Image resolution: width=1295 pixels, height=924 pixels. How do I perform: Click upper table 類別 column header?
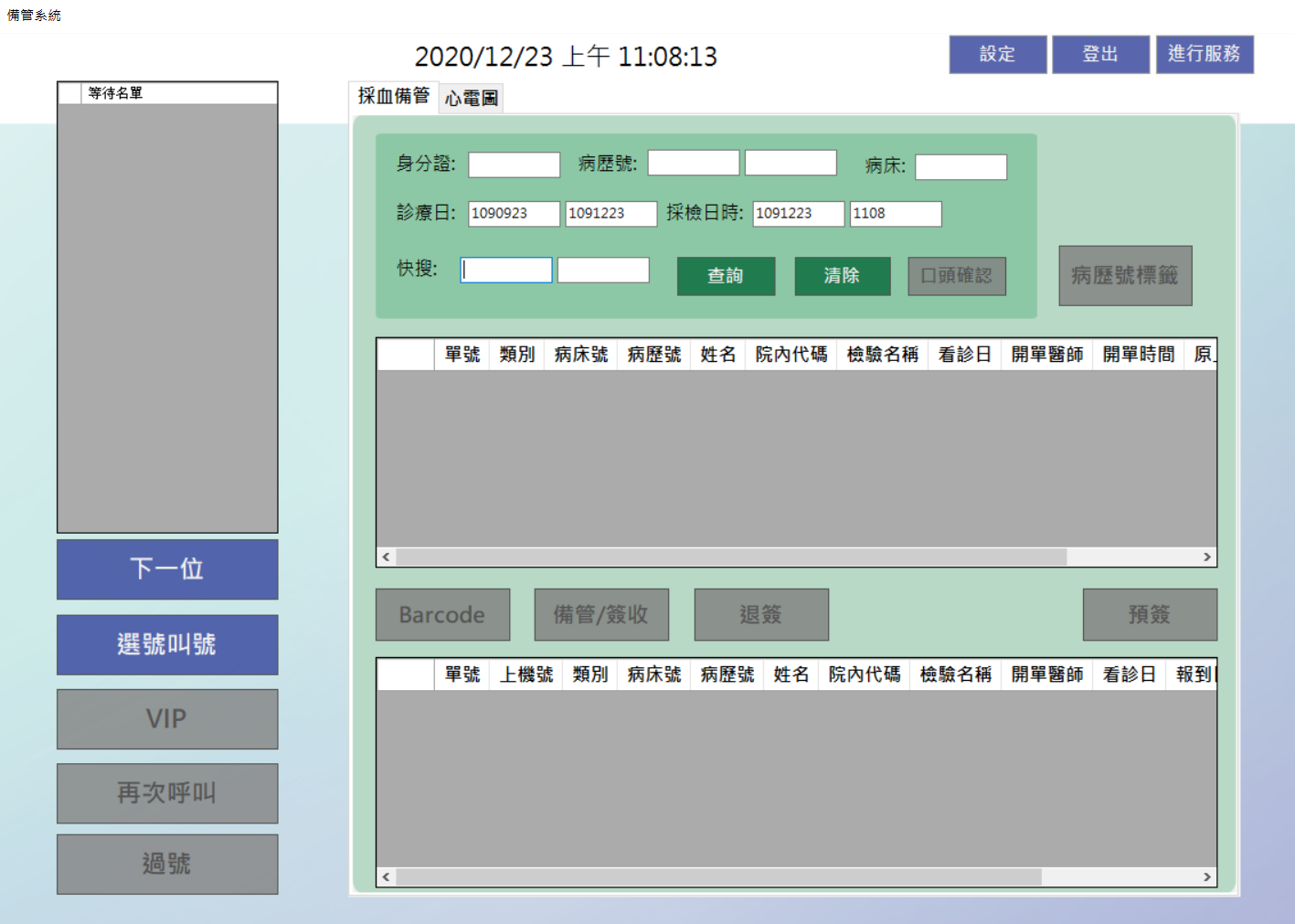point(516,355)
